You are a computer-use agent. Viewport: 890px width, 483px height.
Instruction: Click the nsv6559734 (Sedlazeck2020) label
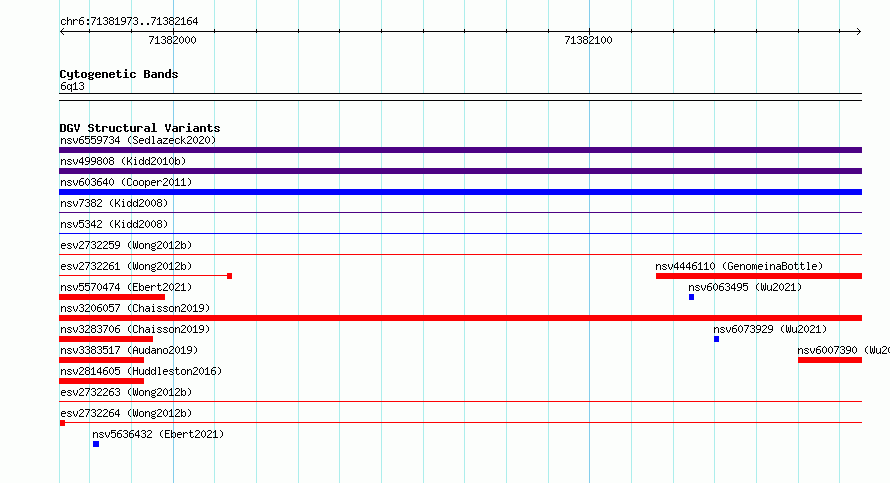tap(138, 140)
